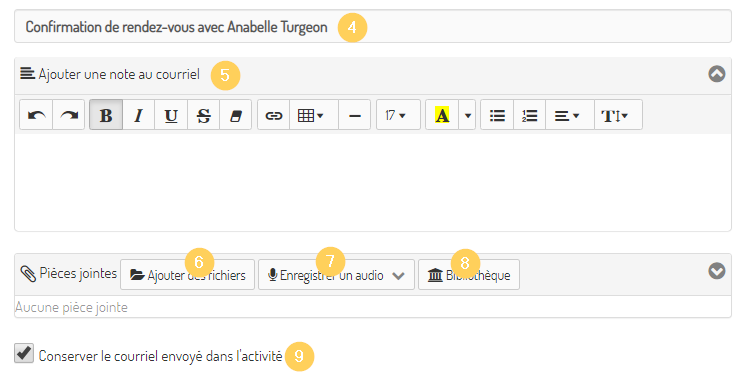The height and width of the screenshot is (374, 741).
Task: Click Ajouter des fichiers button
Action: [x=187, y=275]
